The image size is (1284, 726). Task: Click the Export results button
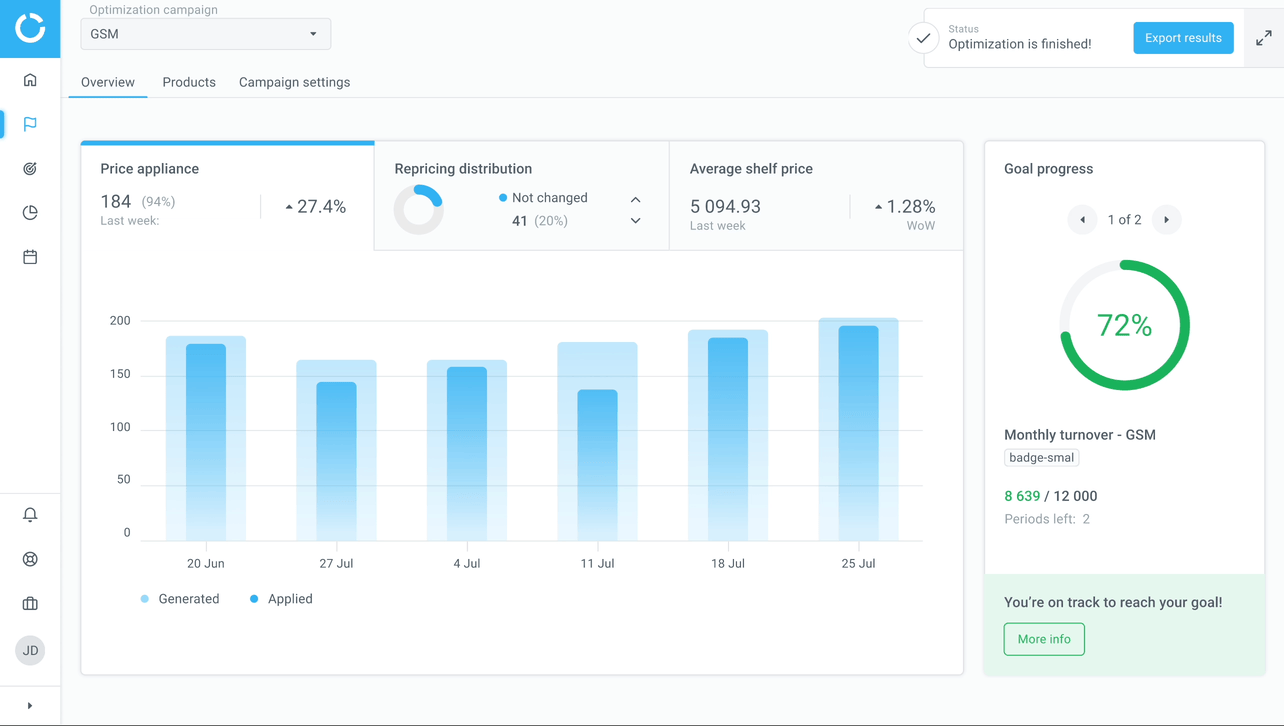pyautogui.click(x=1183, y=38)
